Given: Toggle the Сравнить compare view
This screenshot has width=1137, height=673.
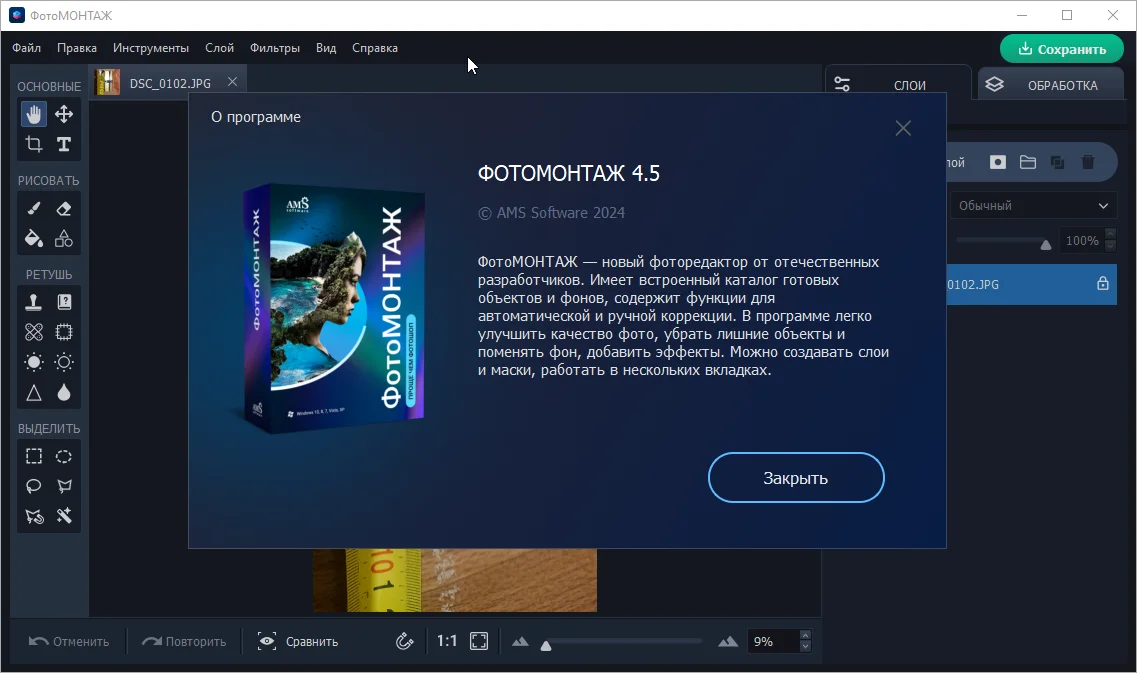Looking at the screenshot, I should point(298,641).
